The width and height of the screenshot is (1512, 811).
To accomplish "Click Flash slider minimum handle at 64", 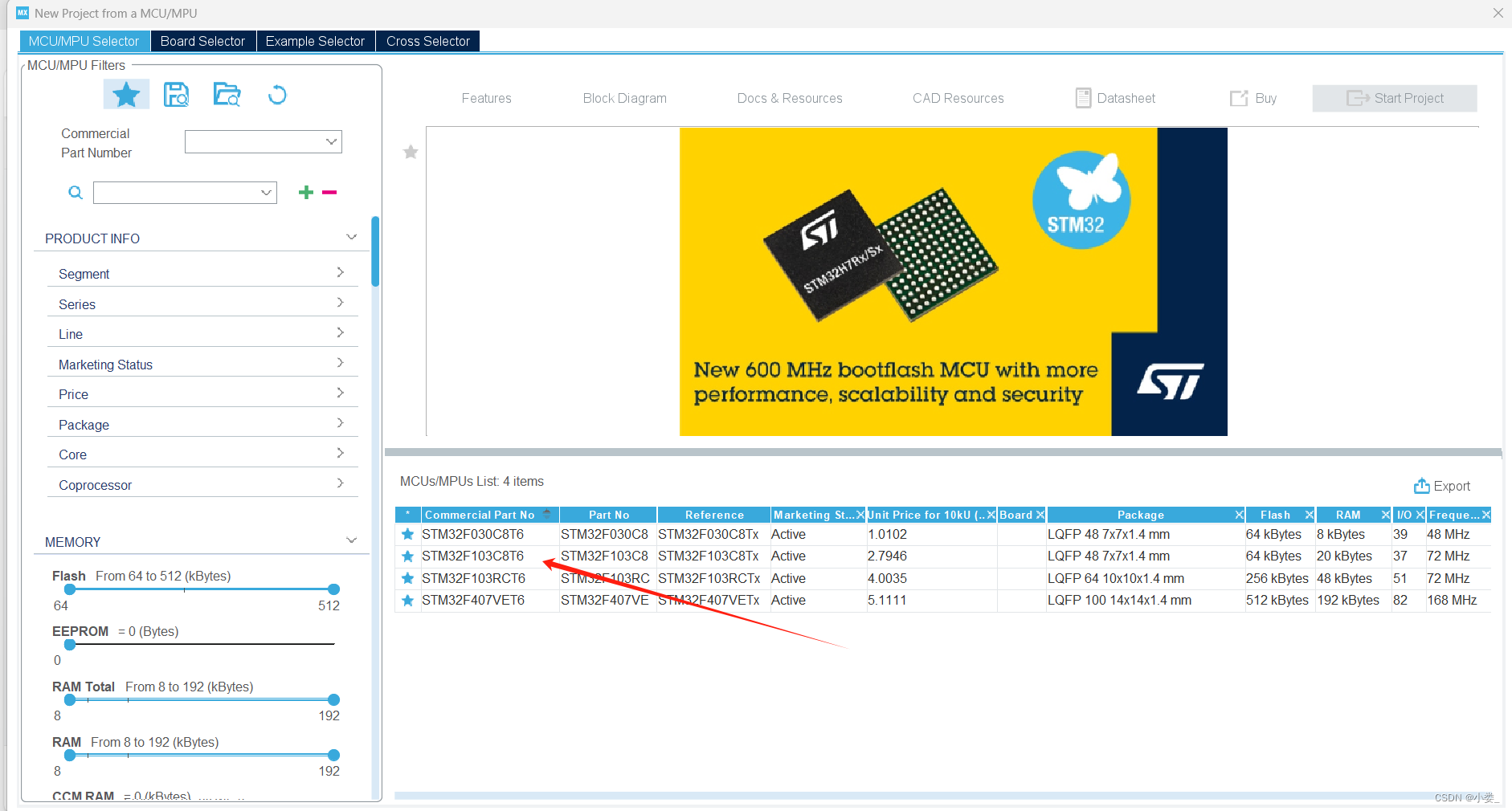I will pyautogui.click(x=70, y=589).
